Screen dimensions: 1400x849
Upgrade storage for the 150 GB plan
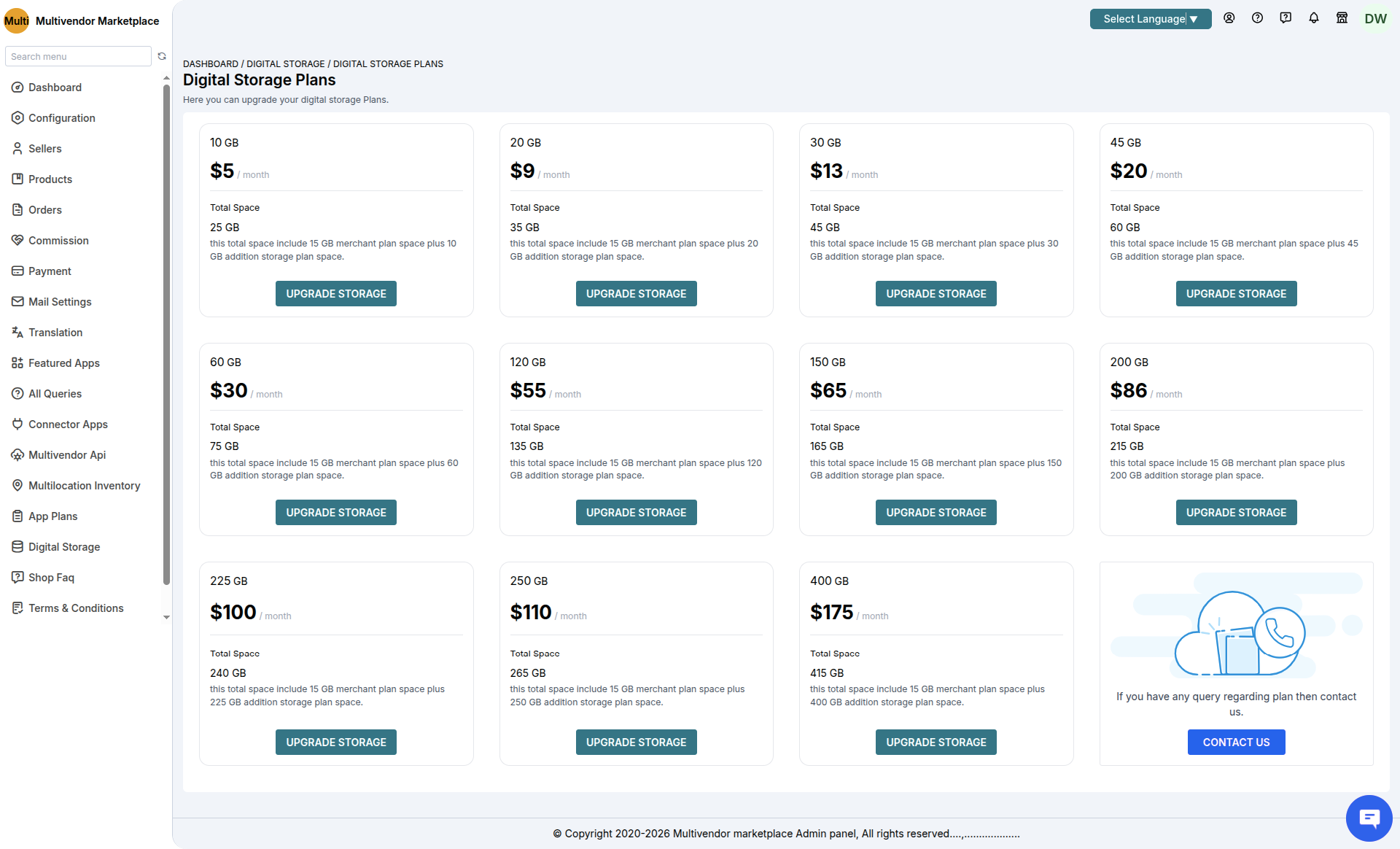936,512
